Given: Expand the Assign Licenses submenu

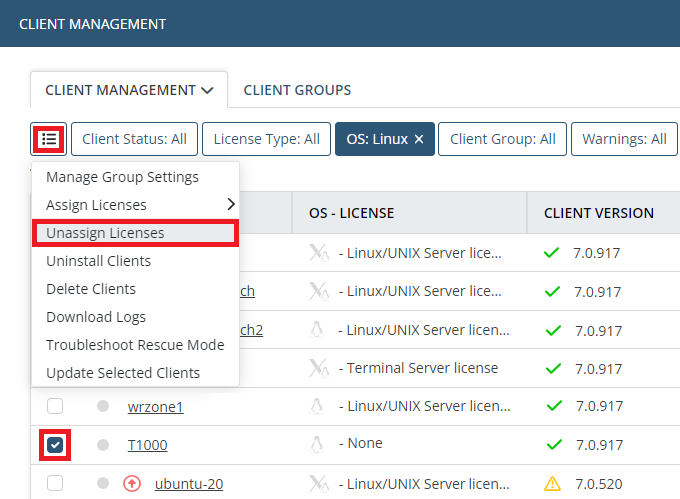Looking at the screenshot, I should (x=135, y=205).
